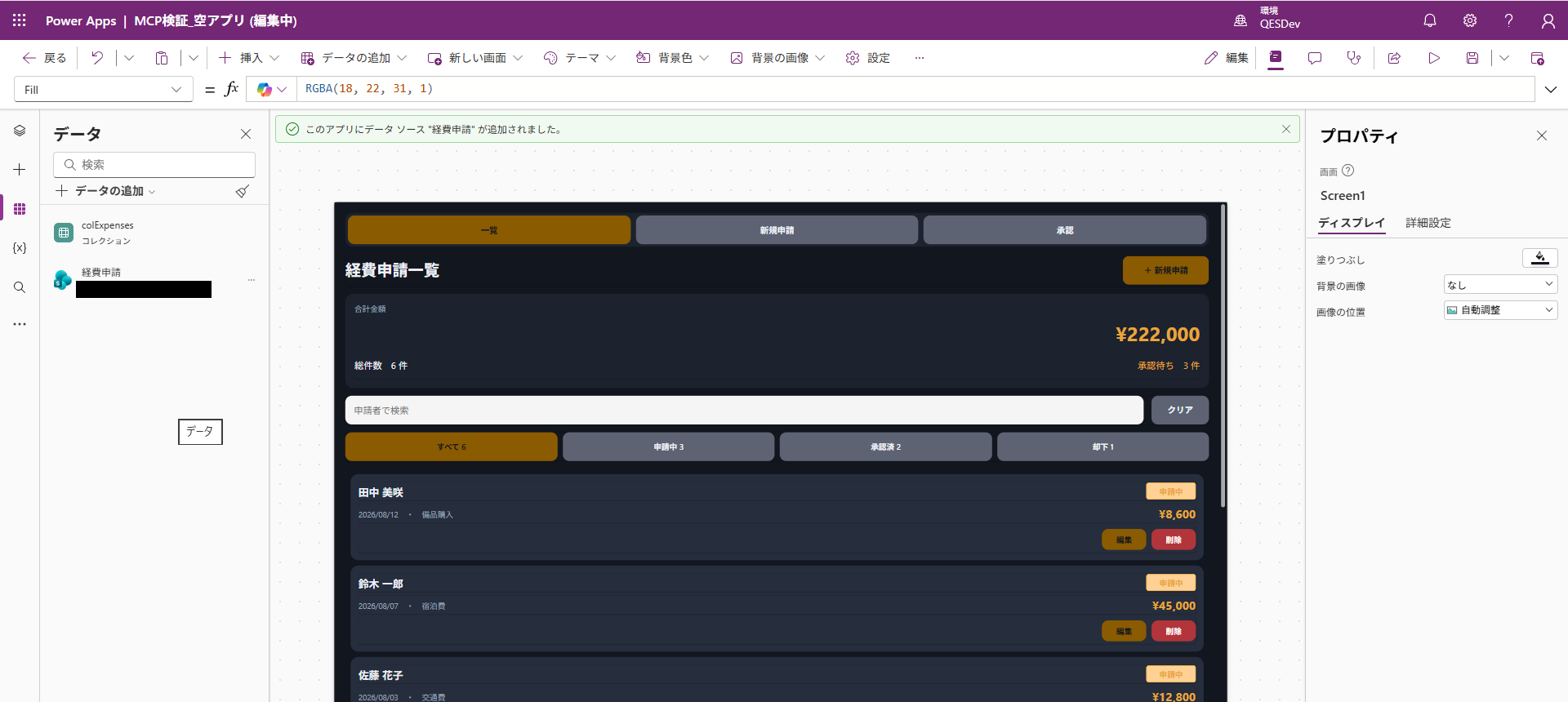The image size is (1568, 702).
Task: Open the more options ellipsis in toolbar
Action: [920, 58]
